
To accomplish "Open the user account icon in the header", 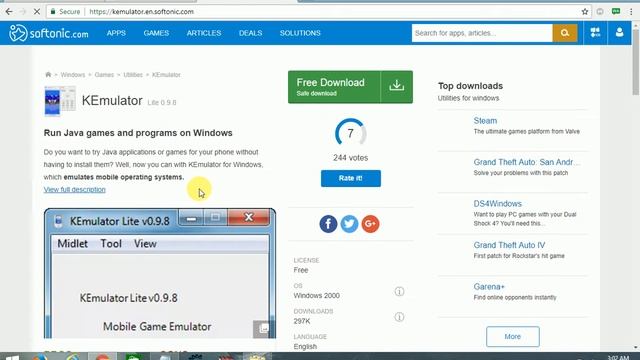I will click(x=619, y=33).
